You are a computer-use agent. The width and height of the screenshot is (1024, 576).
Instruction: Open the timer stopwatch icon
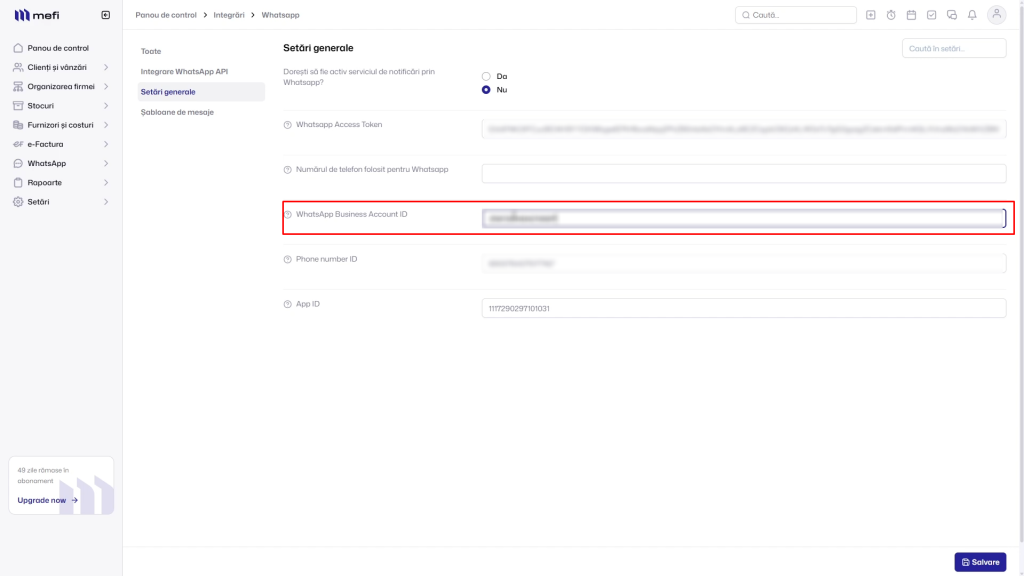[891, 15]
